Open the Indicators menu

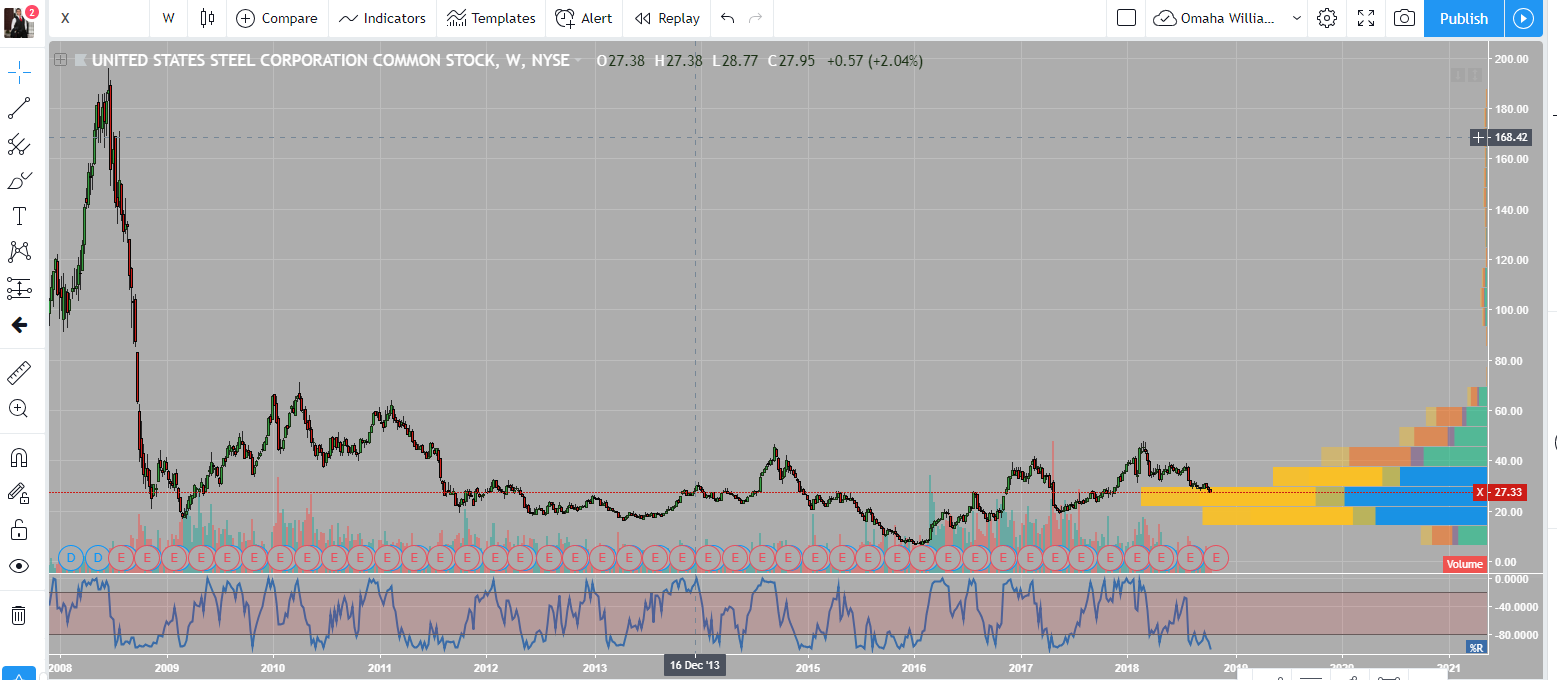(x=382, y=18)
